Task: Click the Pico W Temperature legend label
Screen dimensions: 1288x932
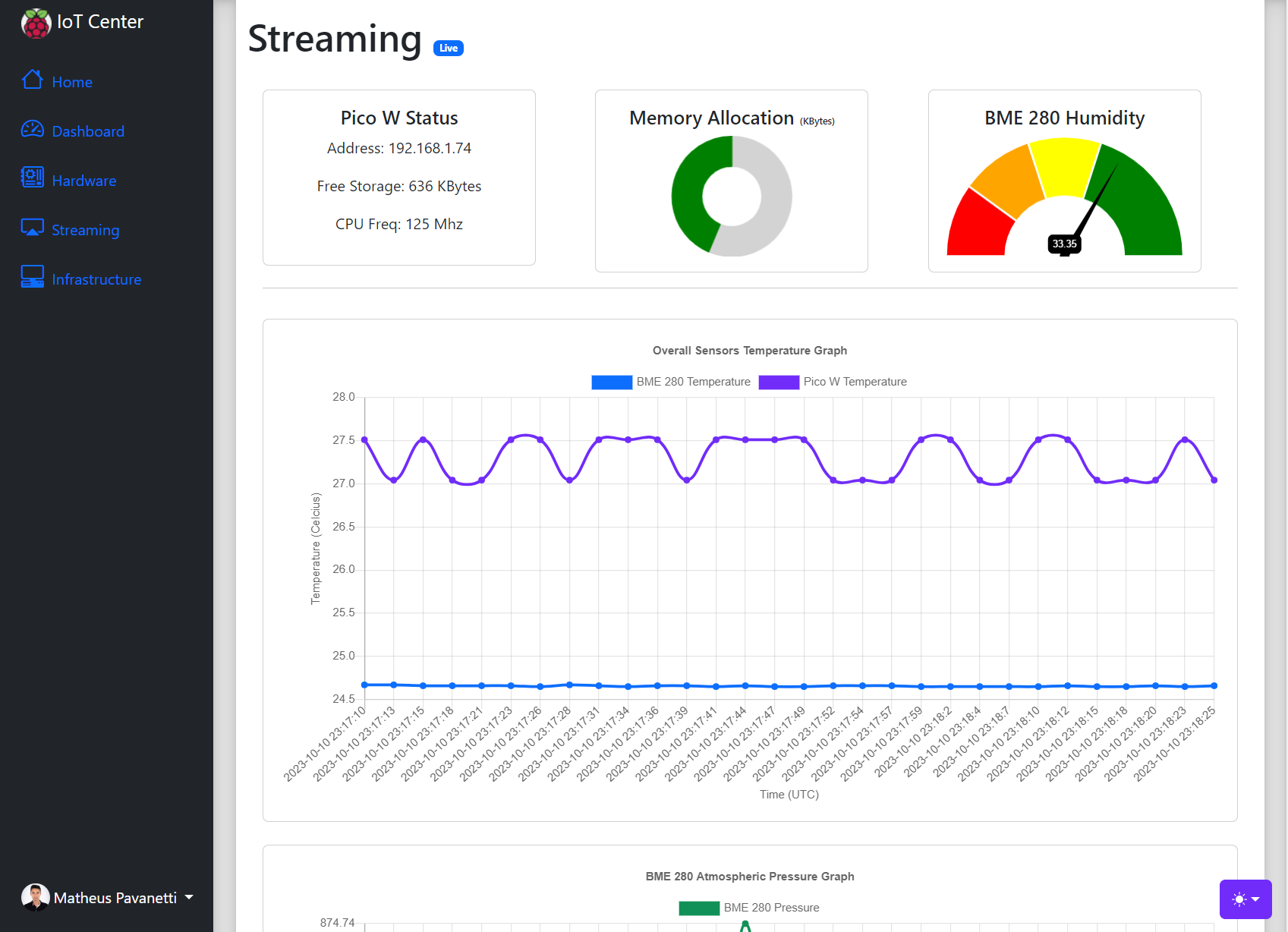Action: (855, 382)
